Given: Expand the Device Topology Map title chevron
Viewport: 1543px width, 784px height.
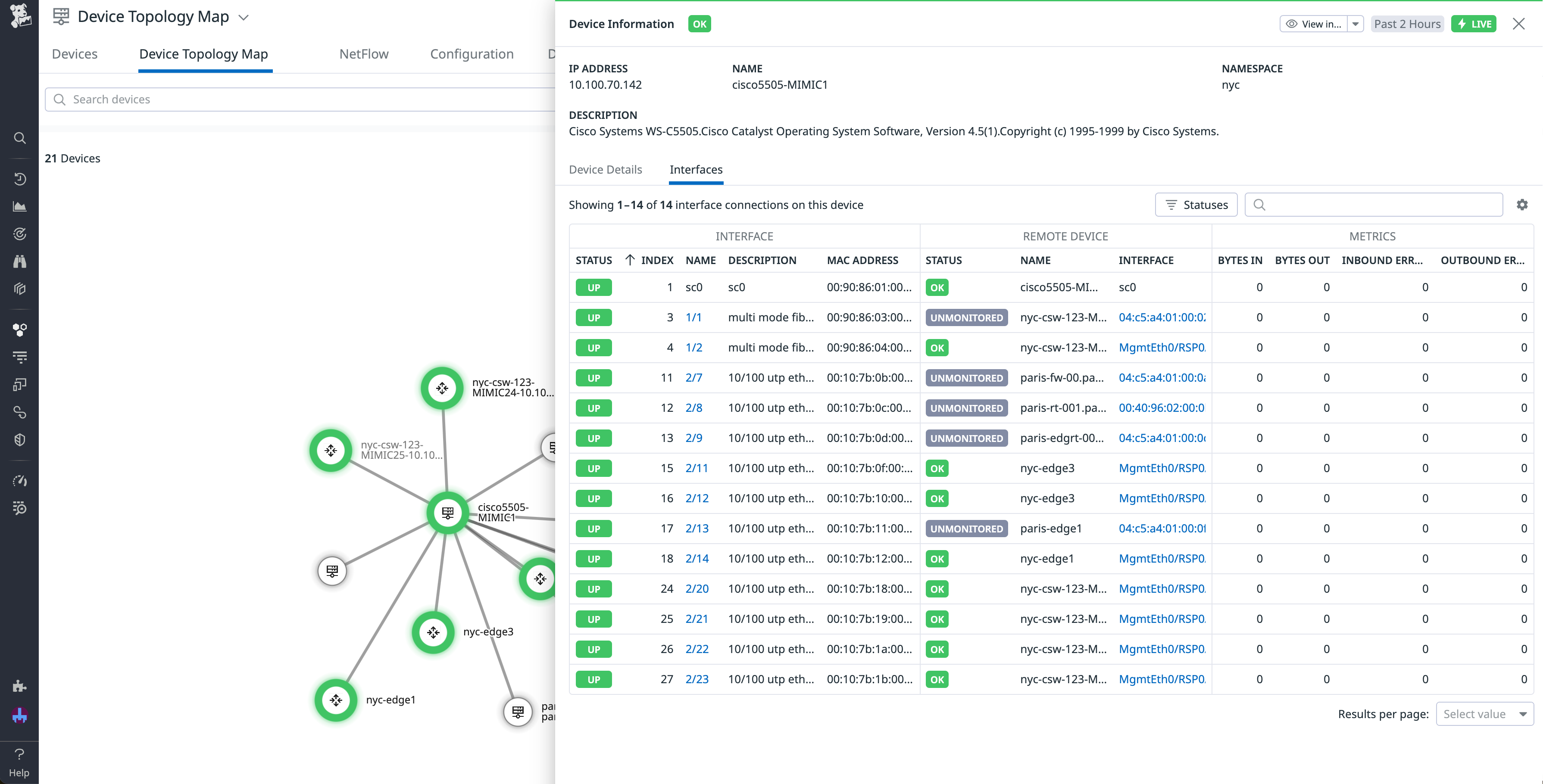Looking at the screenshot, I should (244, 17).
